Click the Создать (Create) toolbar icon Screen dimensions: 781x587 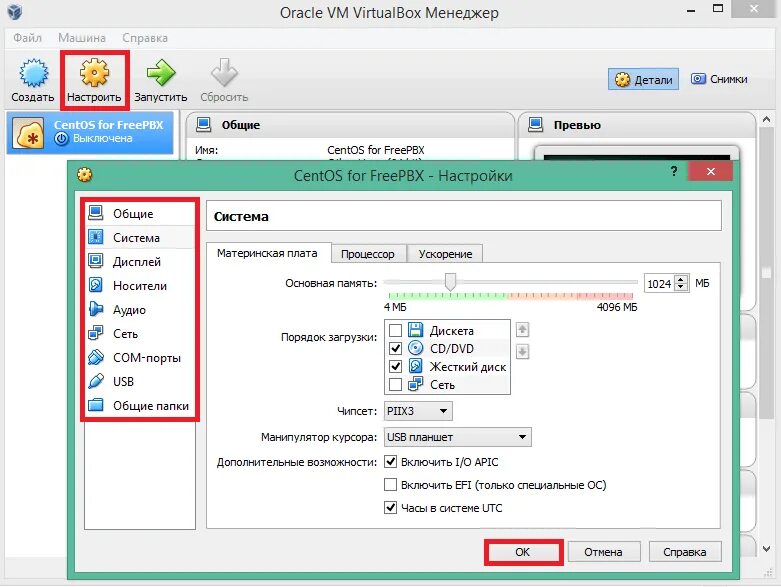coord(33,73)
